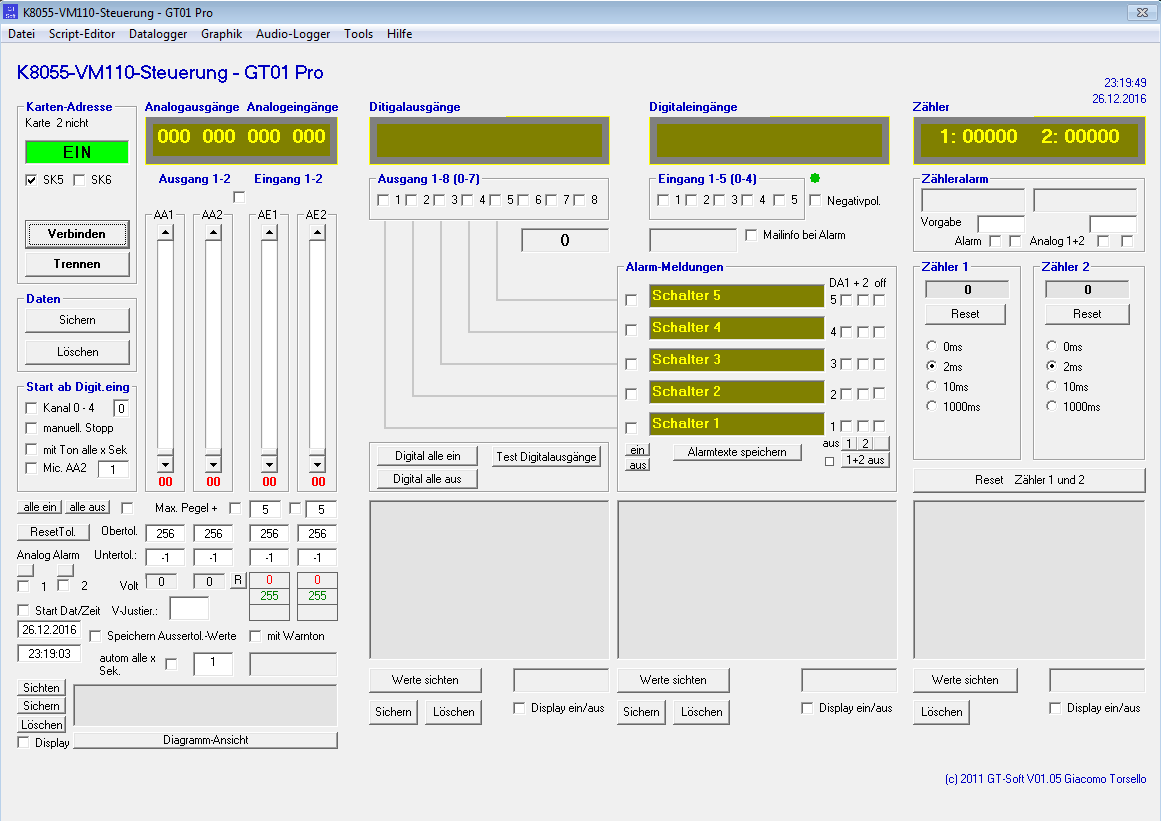Open the Hilfe menu
Image resolution: width=1161 pixels, height=821 pixels.
pyautogui.click(x=399, y=34)
